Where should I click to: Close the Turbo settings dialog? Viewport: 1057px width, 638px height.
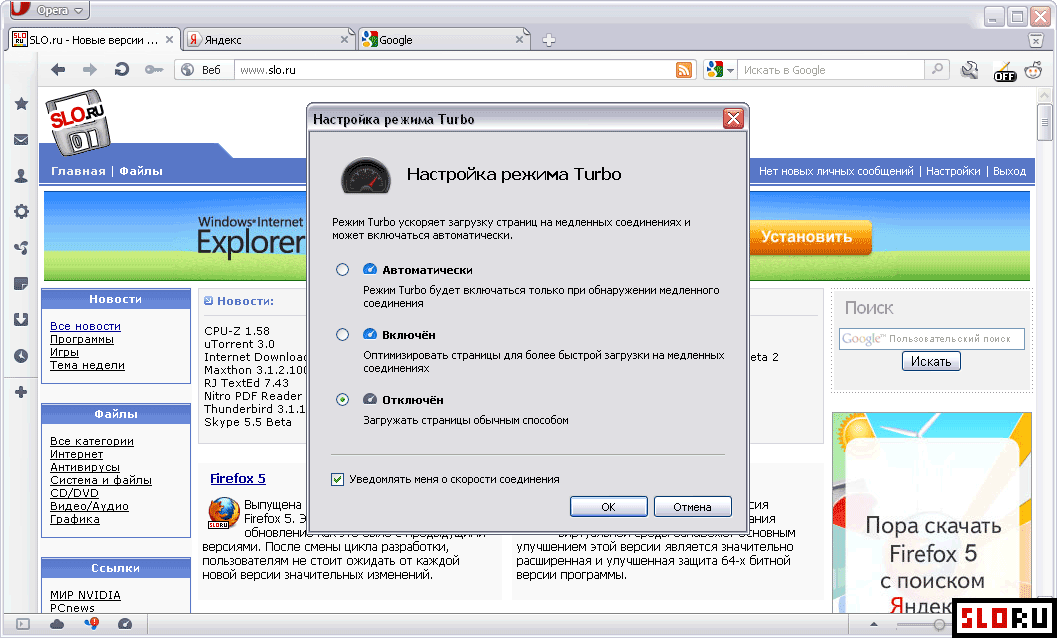click(x=733, y=119)
